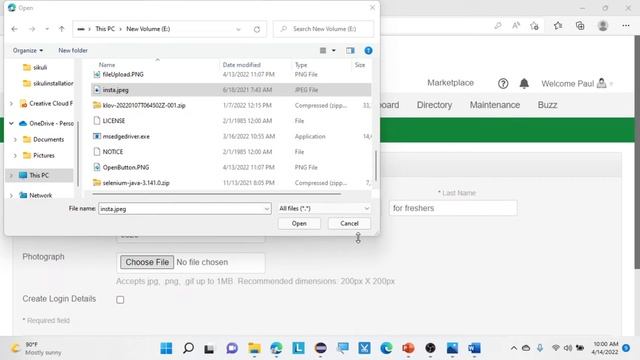This screenshot has width=640, height=360.
Task: Check the Create Login Details checkbox
Action: [x=120, y=300]
